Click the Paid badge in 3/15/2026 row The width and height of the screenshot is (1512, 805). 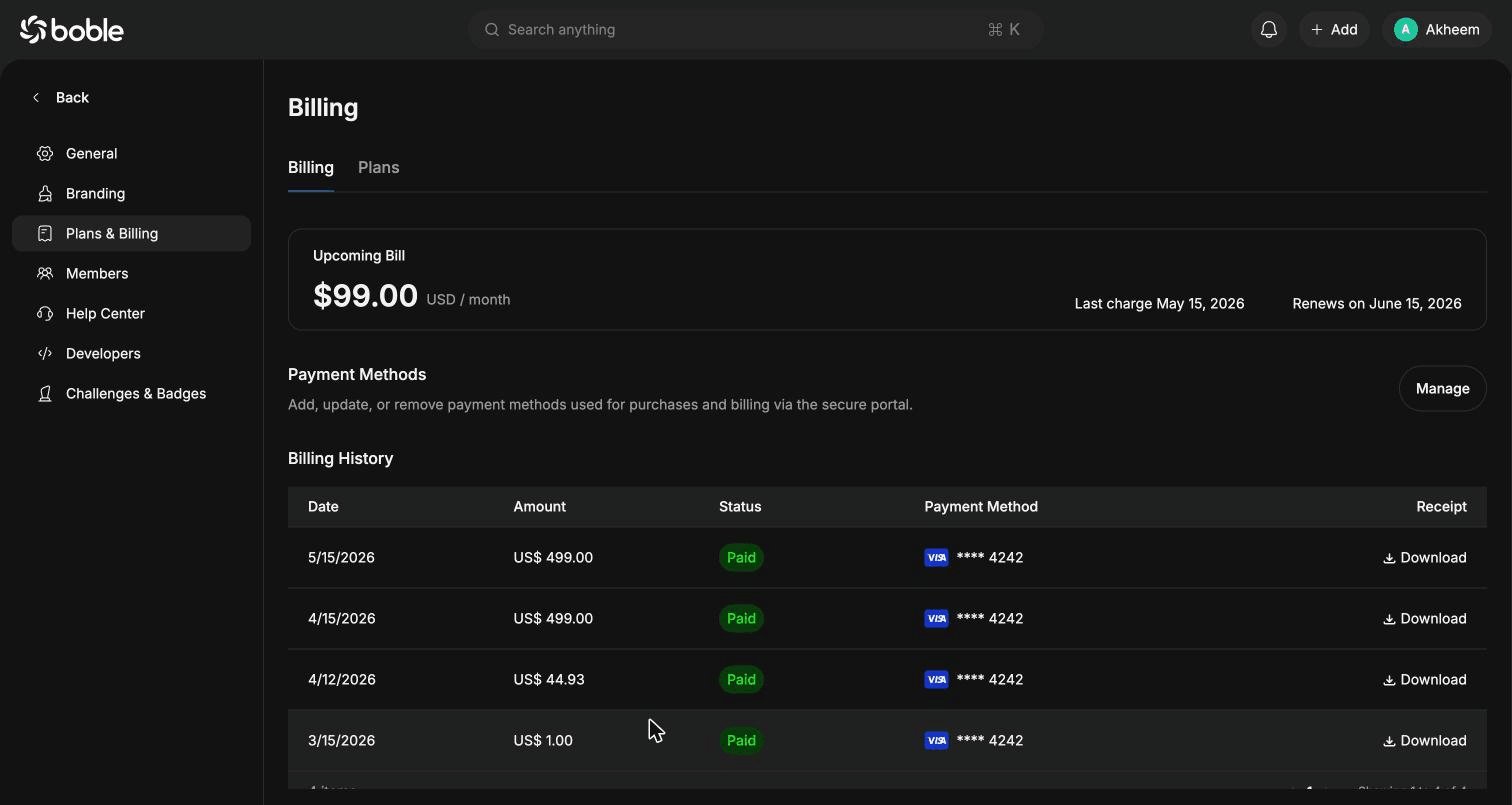741,741
